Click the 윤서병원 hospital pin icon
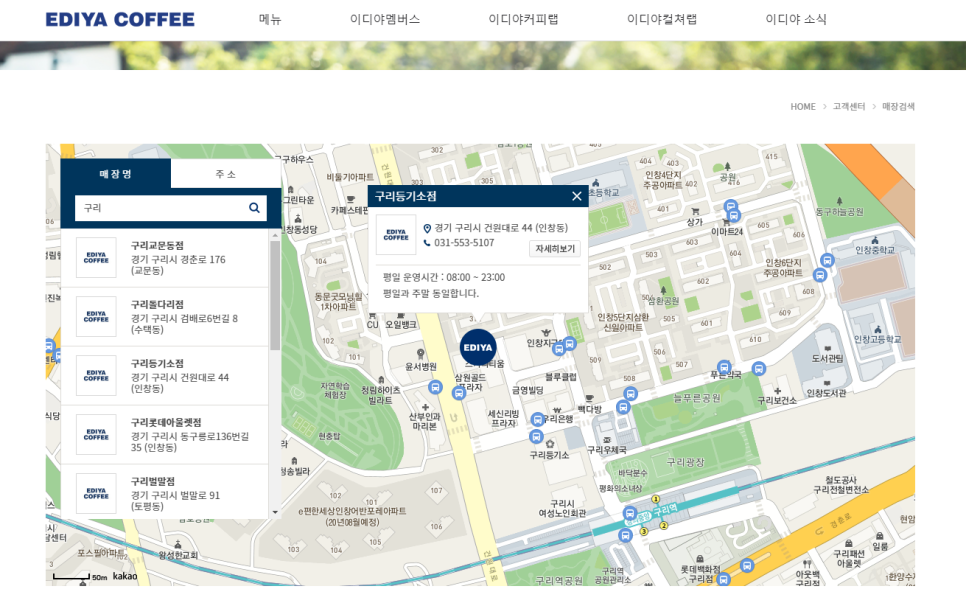 point(421,354)
